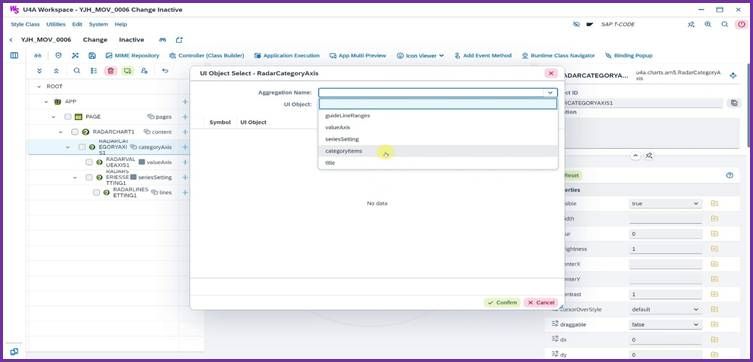Collapse the RADARSERIESSETTING1 tree node

75,178
